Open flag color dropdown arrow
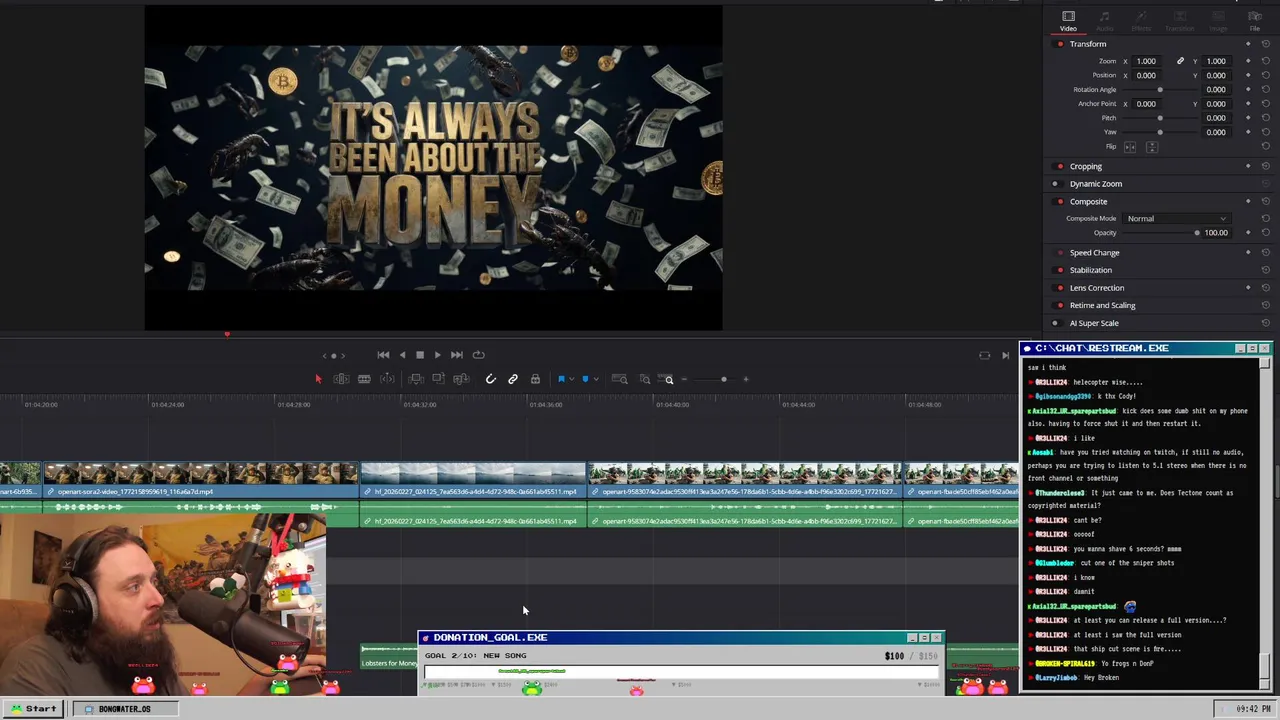This screenshot has width=1280, height=720. coord(571,379)
